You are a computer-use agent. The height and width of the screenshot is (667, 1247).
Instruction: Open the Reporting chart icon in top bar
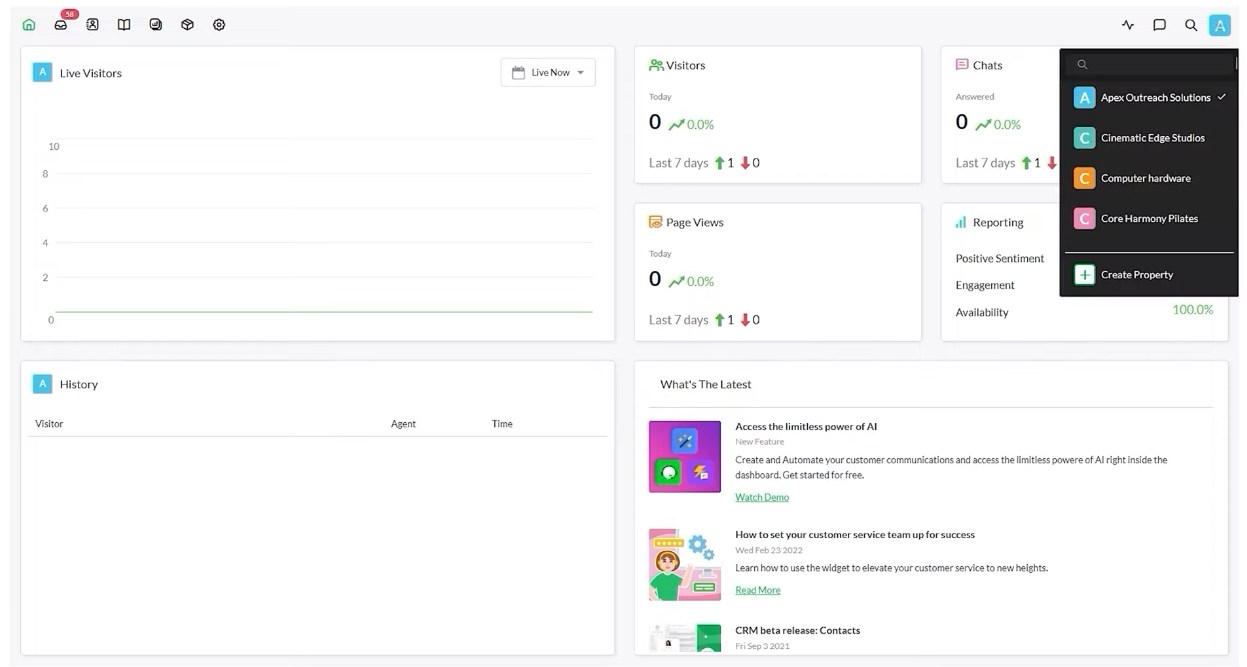pos(156,25)
